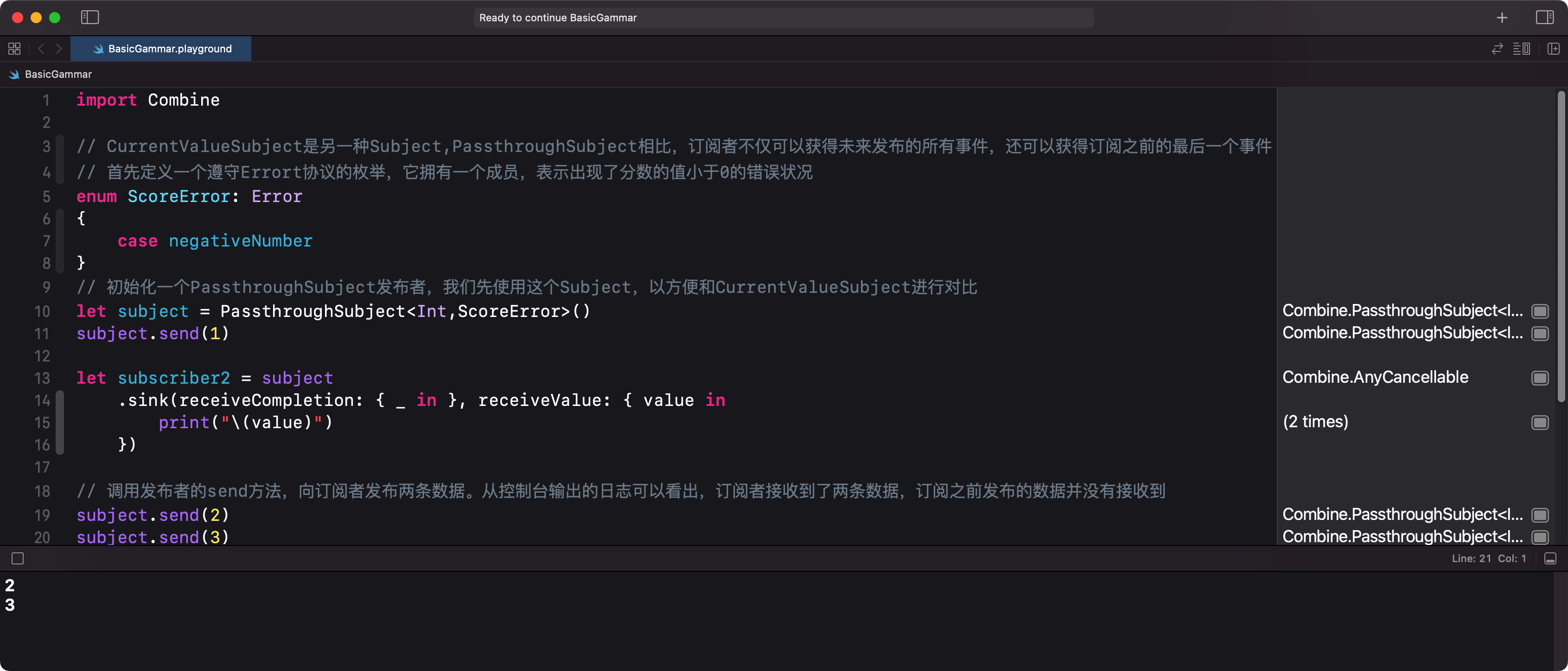
Task: Click 'print' on line 15
Action: tap(184, 422)
